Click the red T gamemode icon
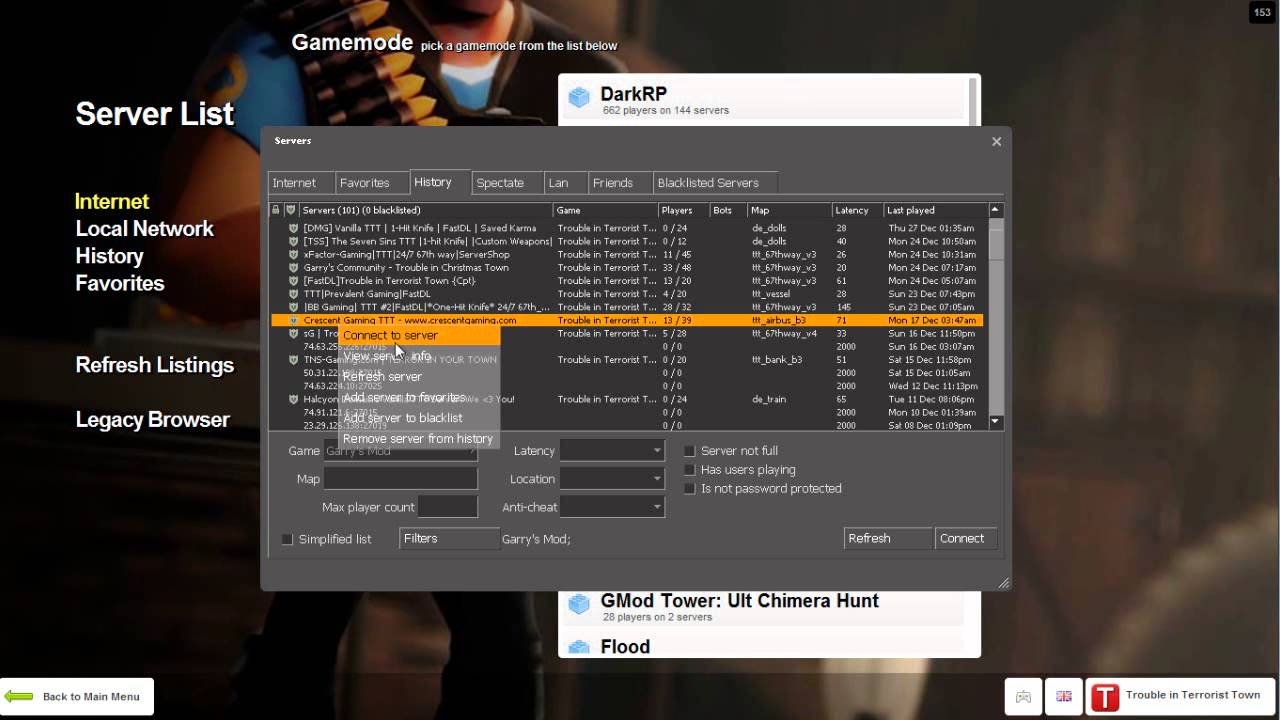Screen dimensions: 1280x720 point(1105,697)
